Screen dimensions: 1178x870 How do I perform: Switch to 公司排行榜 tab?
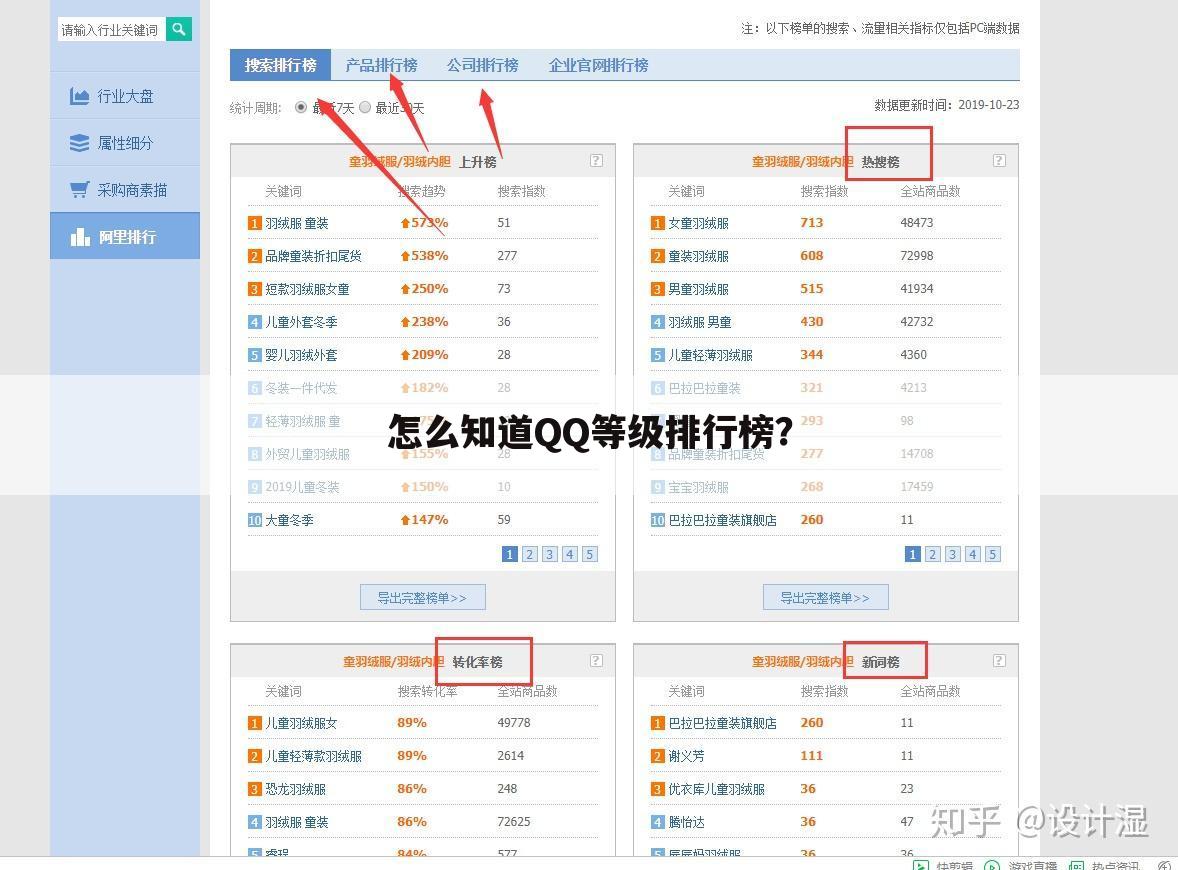[482, 65]
